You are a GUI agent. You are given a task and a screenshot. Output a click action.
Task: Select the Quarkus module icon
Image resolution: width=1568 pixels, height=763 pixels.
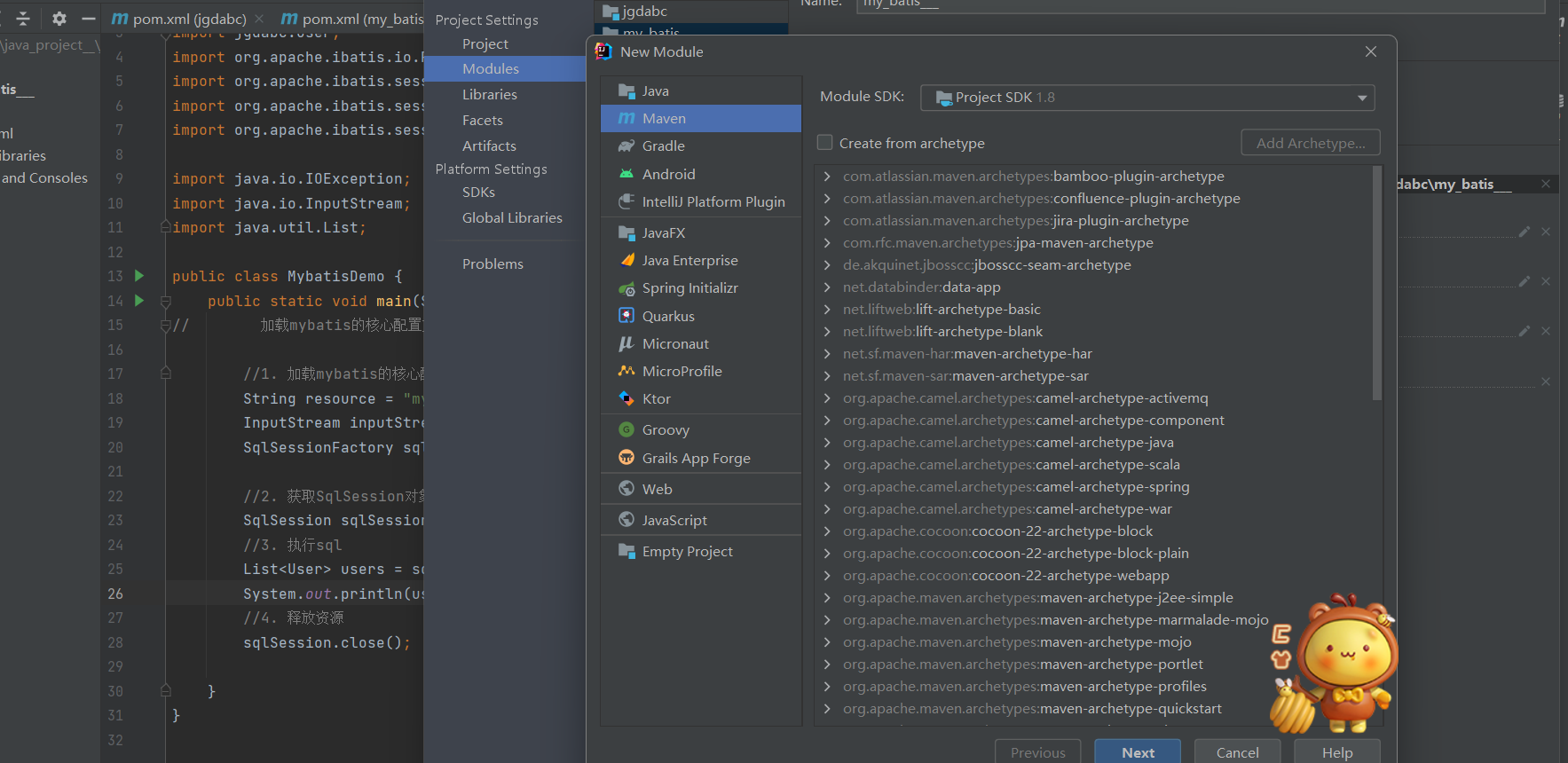[x=626, y=316]
